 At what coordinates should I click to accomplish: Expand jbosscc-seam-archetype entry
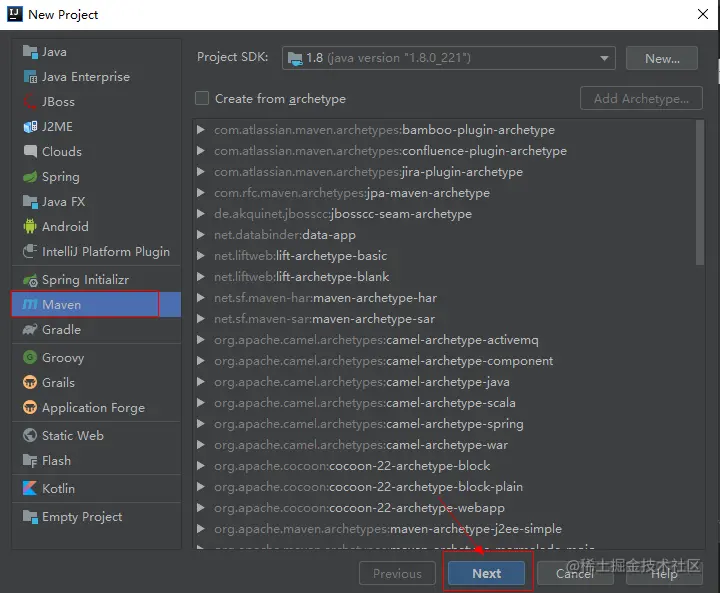[x=201, y=214]
